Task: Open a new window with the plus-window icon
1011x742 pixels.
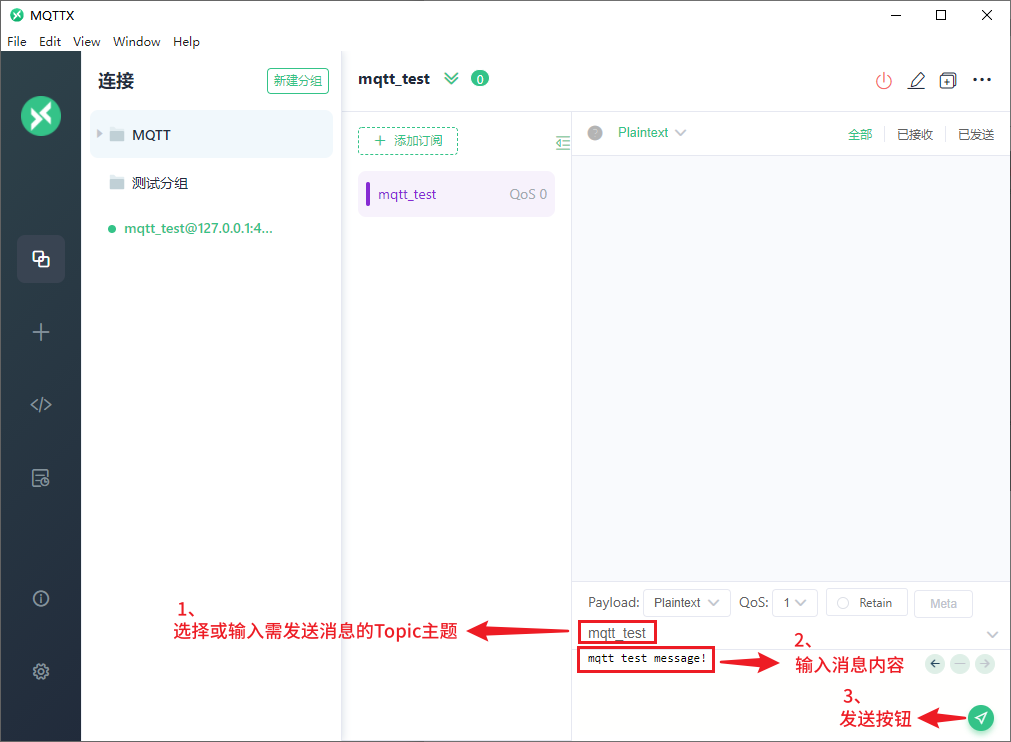Action: pyautogui.click(x=948, y=81)
